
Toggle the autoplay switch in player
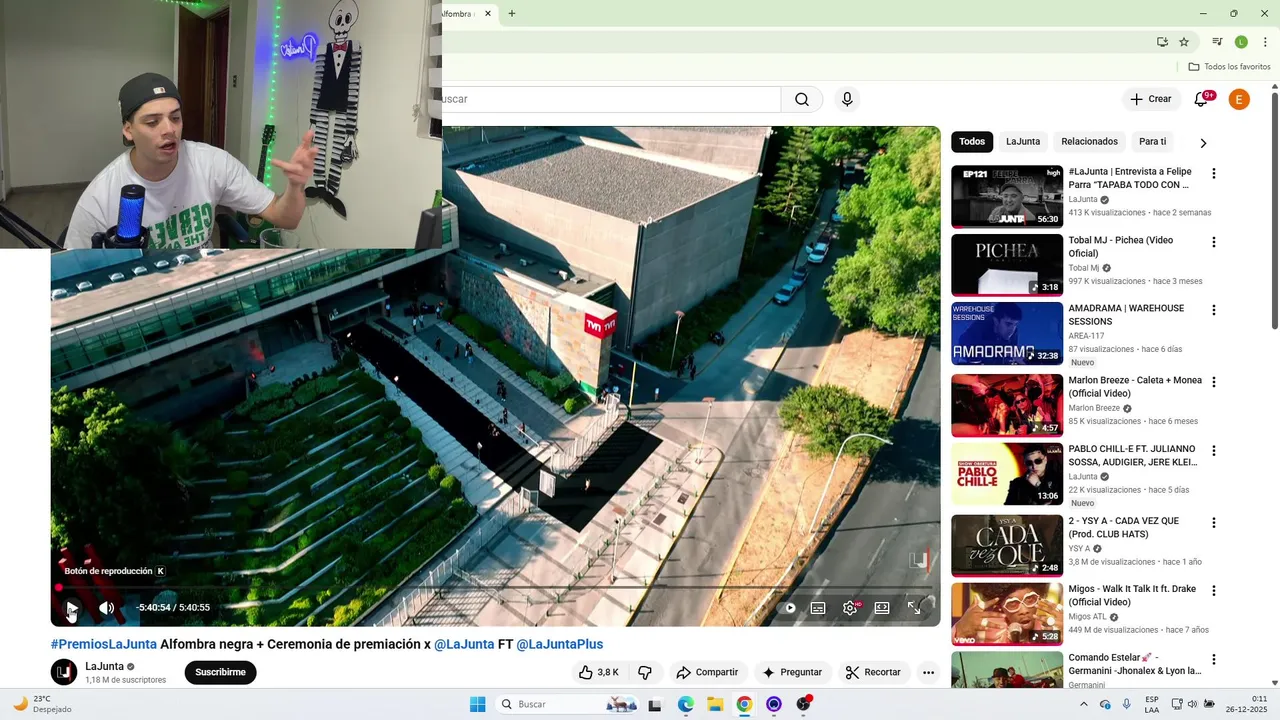[788, 607]
